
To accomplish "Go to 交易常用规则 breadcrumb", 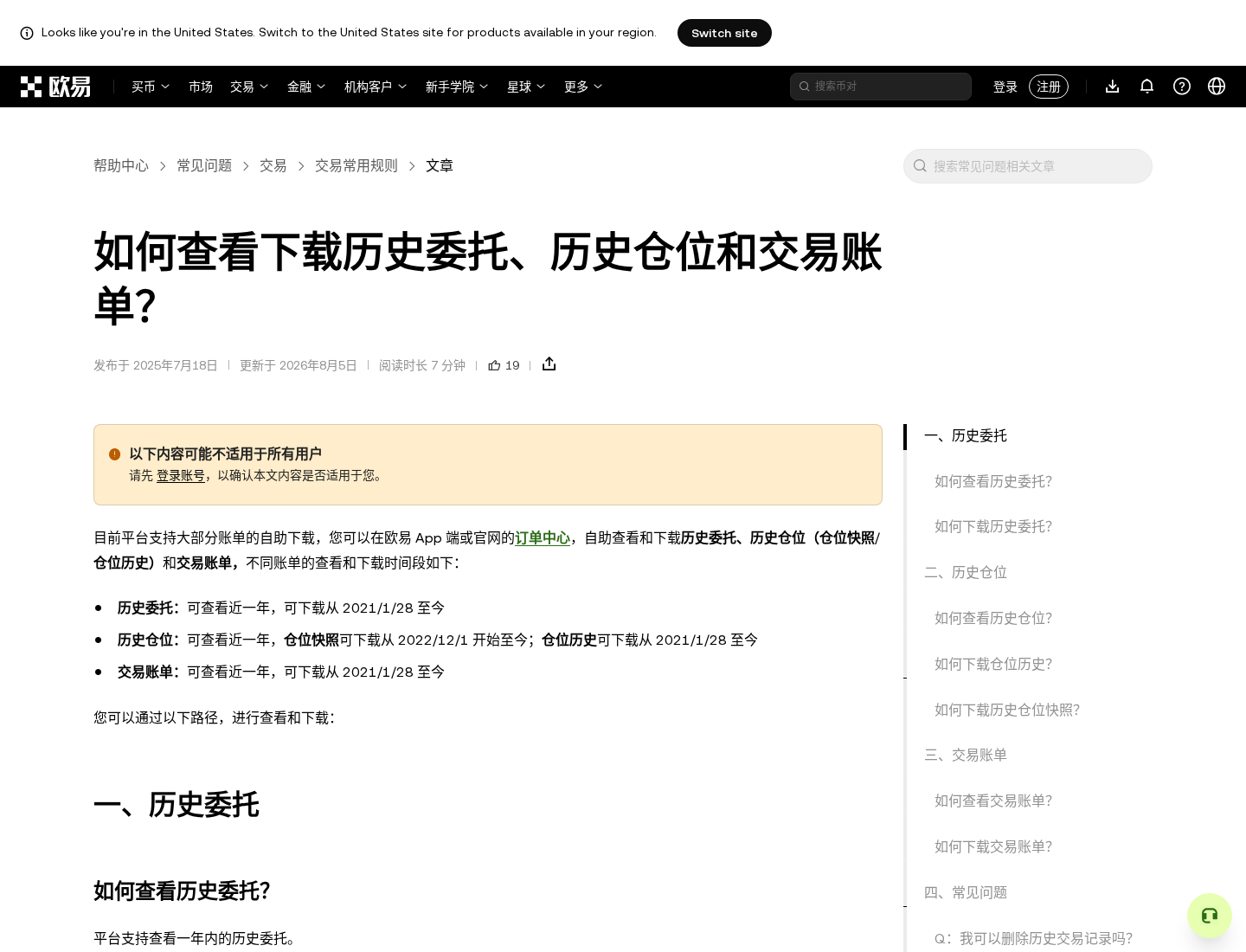I will [356, 165].
